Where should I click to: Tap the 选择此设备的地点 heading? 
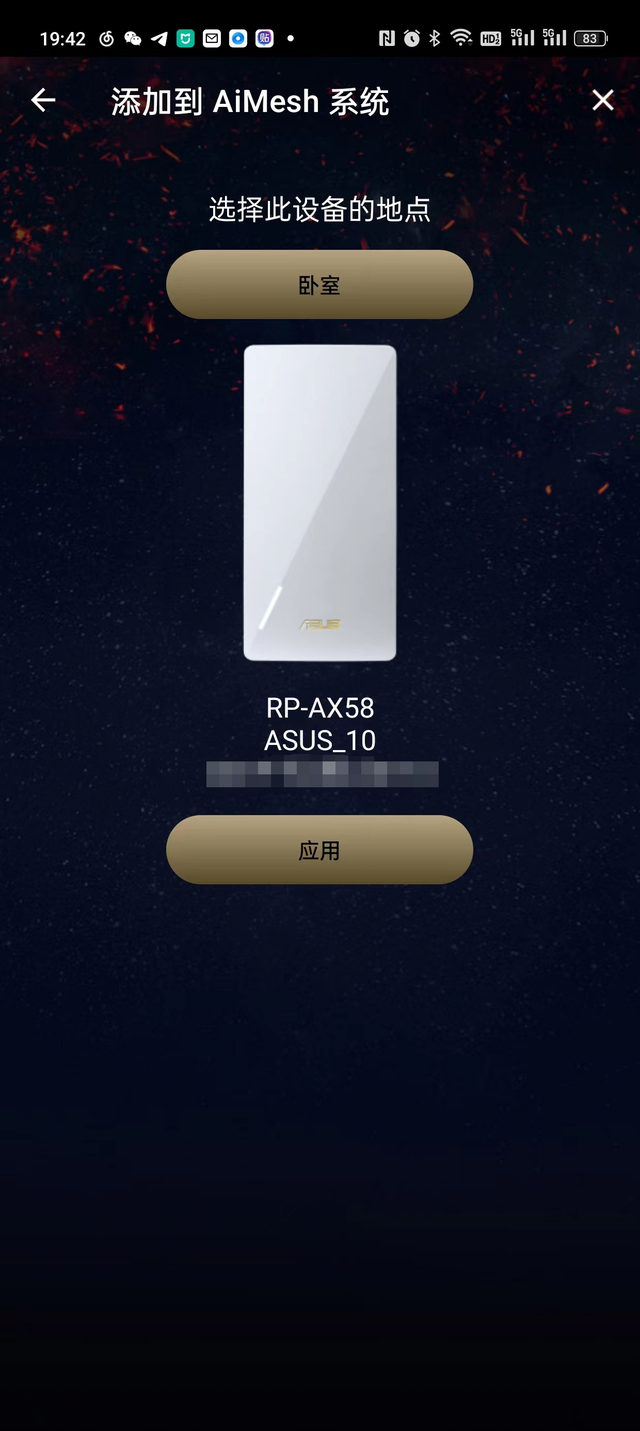320,209
